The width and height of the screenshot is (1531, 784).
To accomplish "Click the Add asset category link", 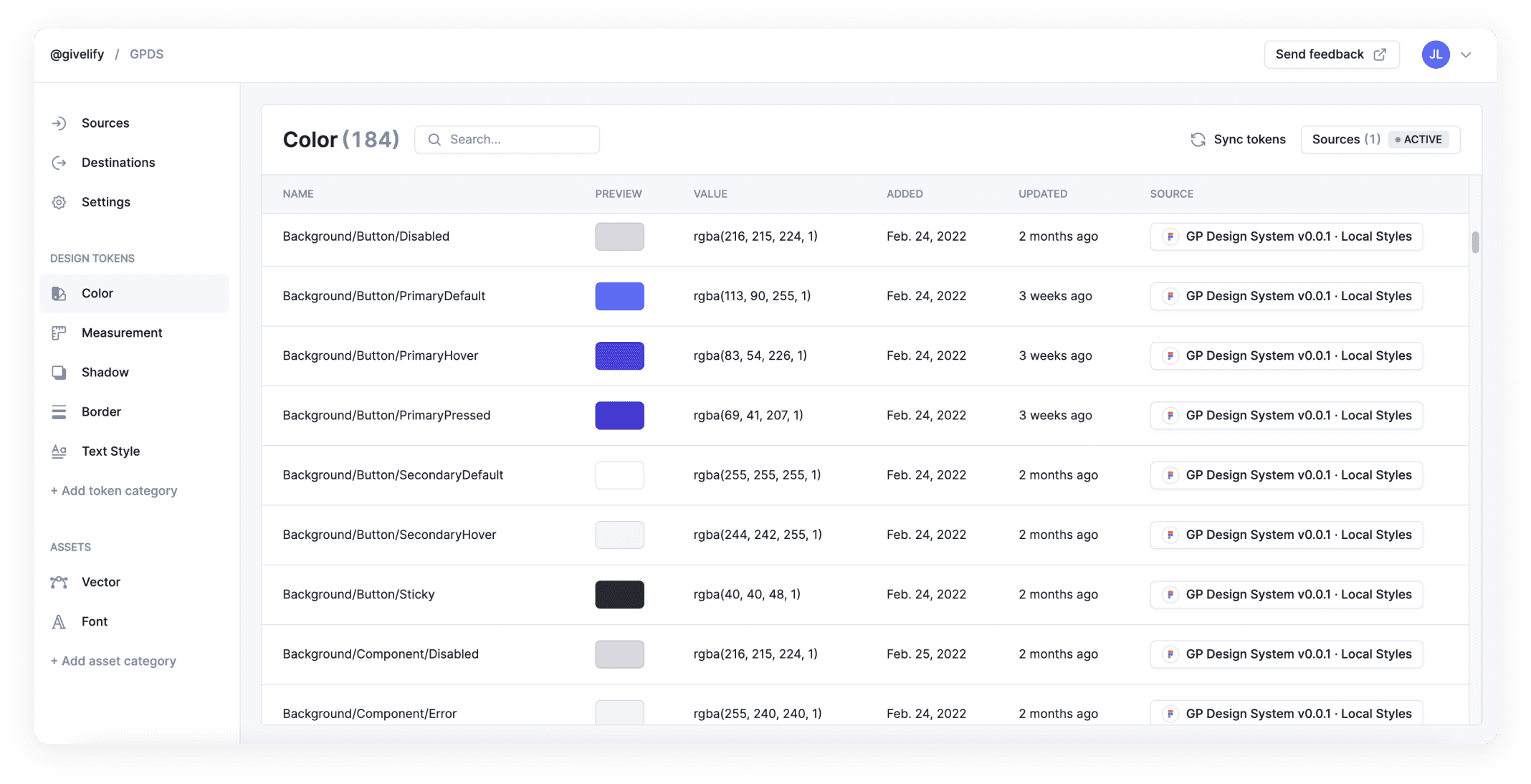I will (113, 661).
